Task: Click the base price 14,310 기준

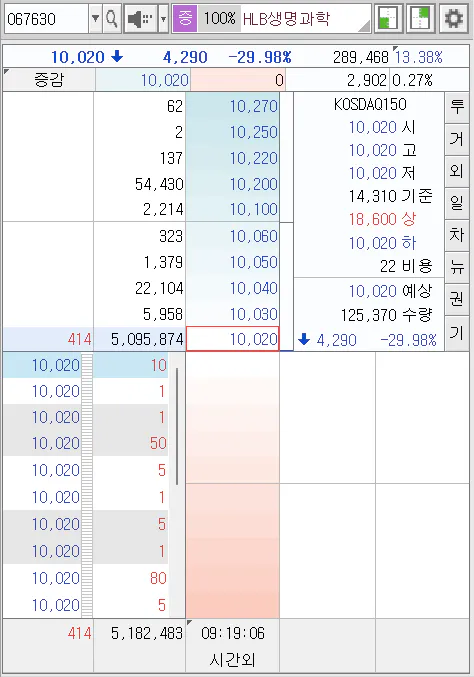Action: coord(390,196)
